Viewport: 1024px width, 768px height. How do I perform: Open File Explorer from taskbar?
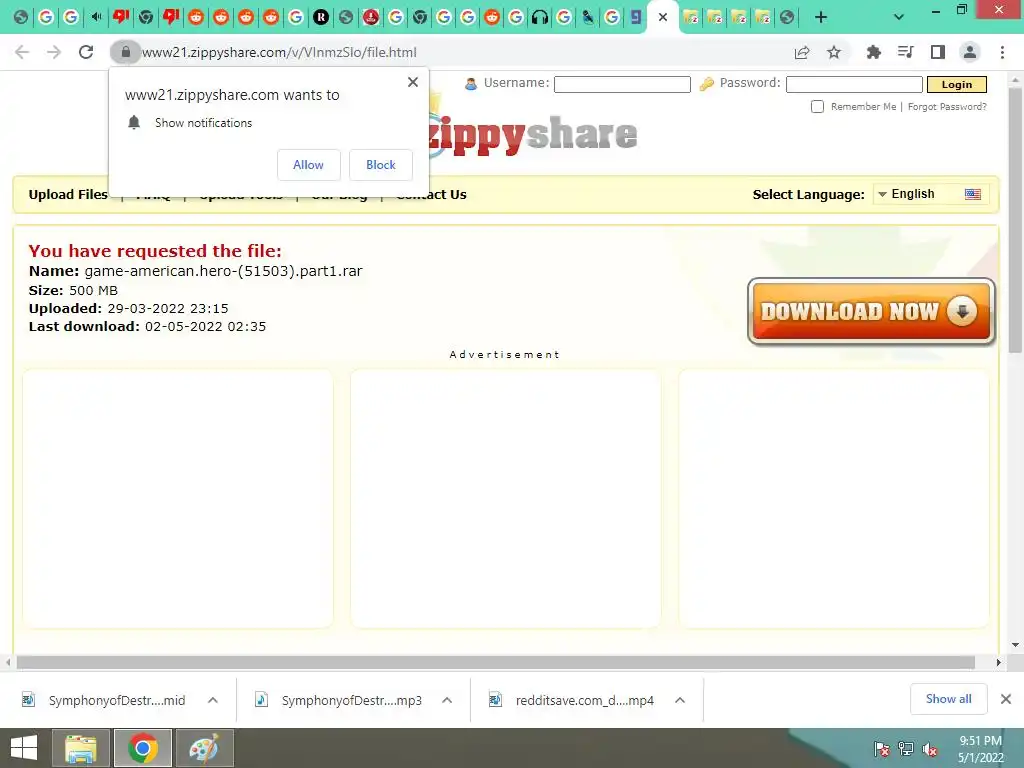pos(80,748)
